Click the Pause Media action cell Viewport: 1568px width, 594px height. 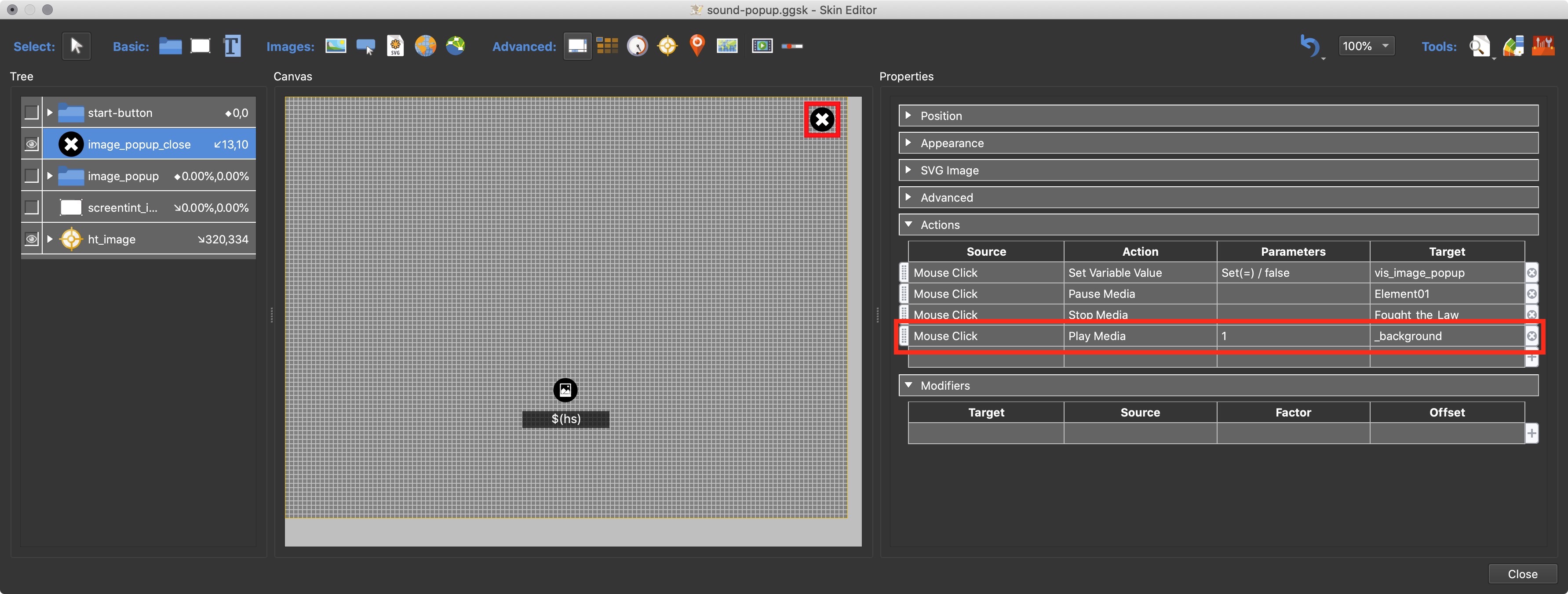(x=1140, y=294)
